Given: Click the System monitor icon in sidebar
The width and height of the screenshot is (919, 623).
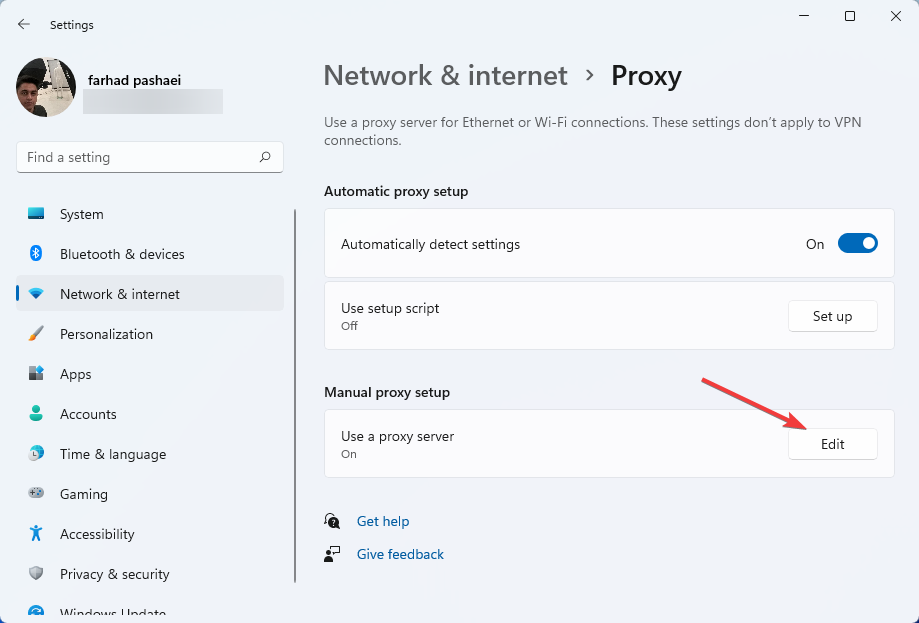Looking at the screenshot, I should 36,214.
